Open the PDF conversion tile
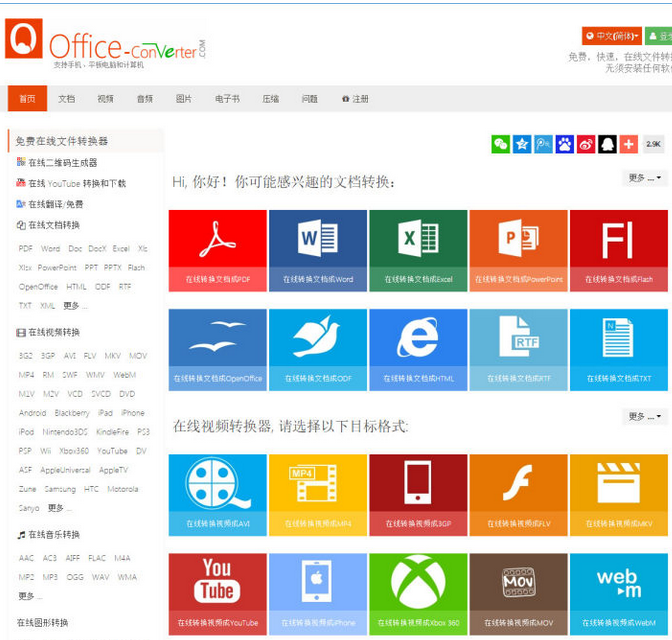 (x=217, y=251)
